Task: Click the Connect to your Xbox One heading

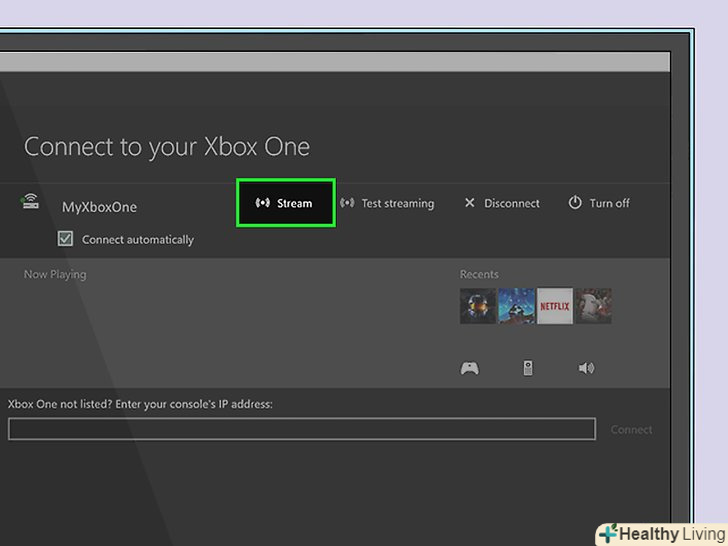Action: pyautogui.click(x=167, y=147)
